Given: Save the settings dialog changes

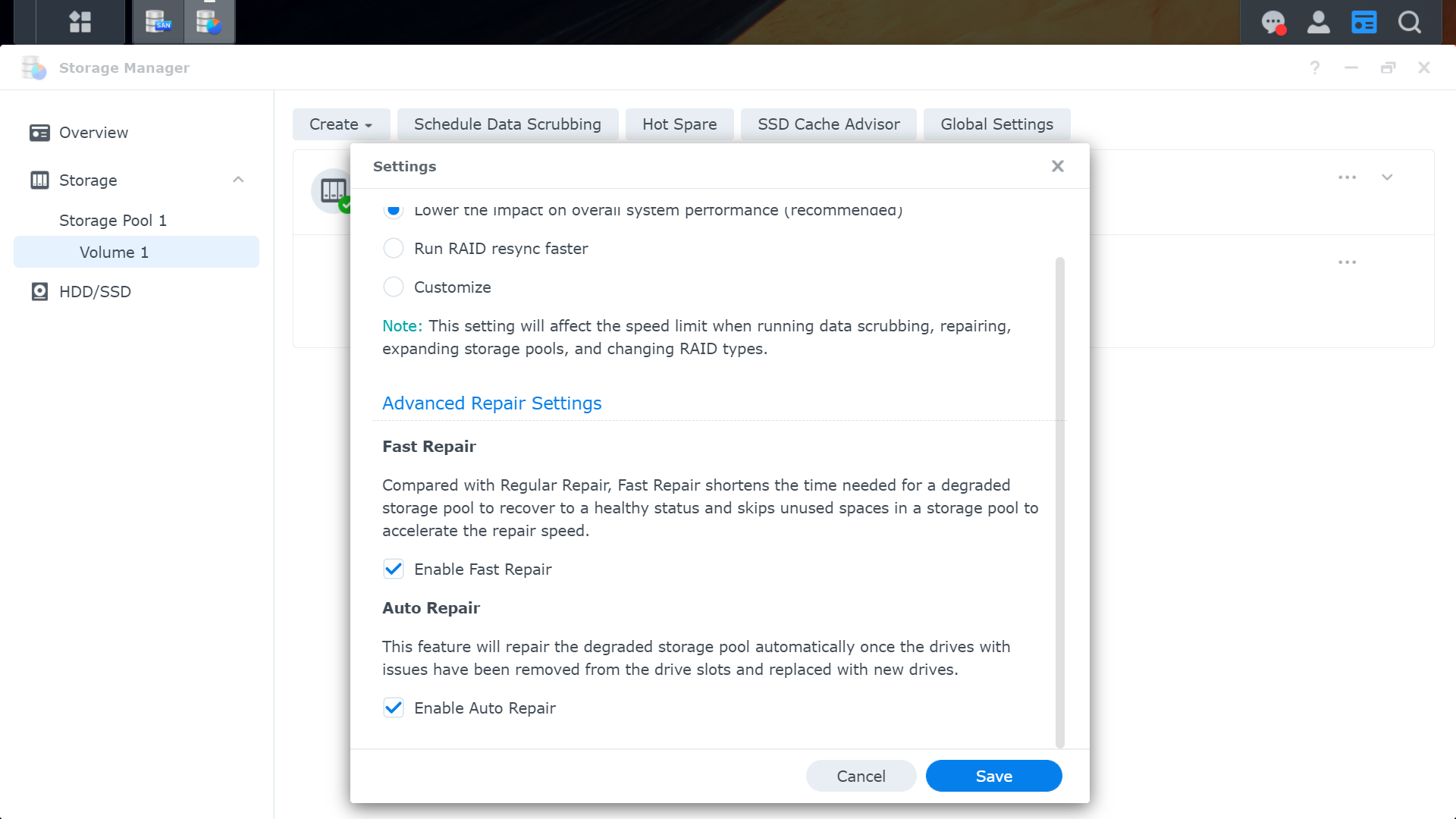Looking at the screenshot, I should (993, 776).
